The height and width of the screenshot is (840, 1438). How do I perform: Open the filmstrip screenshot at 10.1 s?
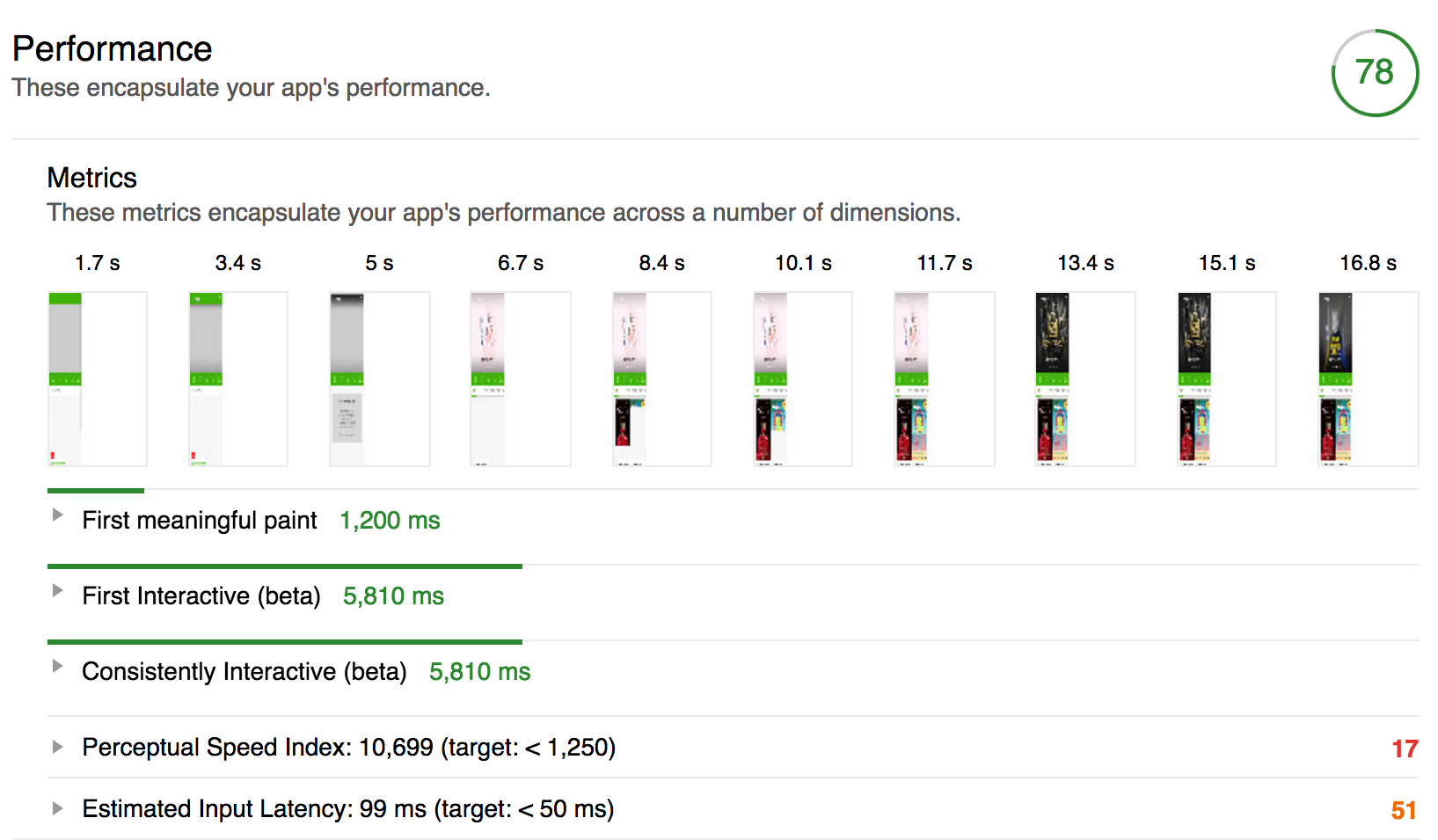(x=803, y=378)
